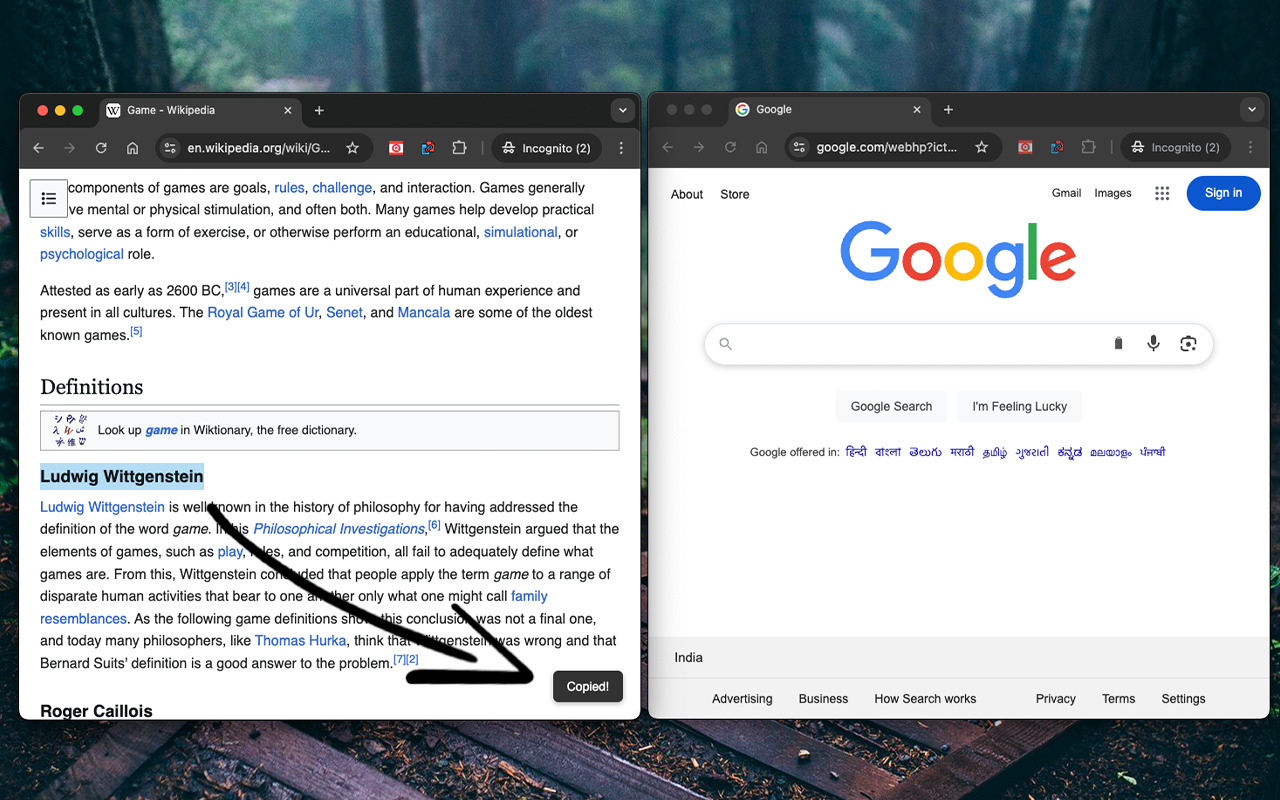Click the blue Sign in button

pyautogui.click(x=1223, y=193)
